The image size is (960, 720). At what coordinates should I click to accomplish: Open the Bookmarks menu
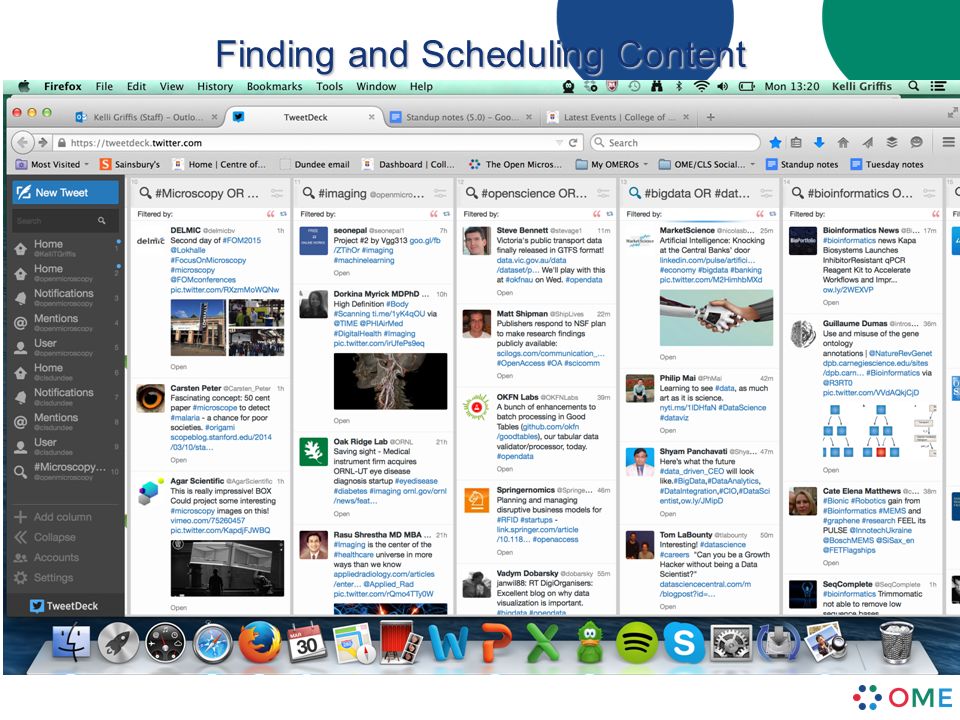click(x=274, y=86)
